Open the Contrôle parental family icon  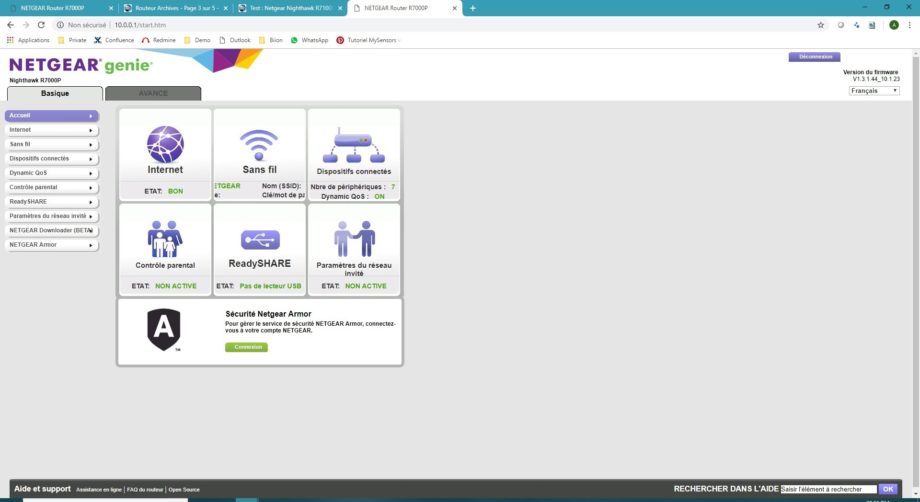click(x=165, y=239)
